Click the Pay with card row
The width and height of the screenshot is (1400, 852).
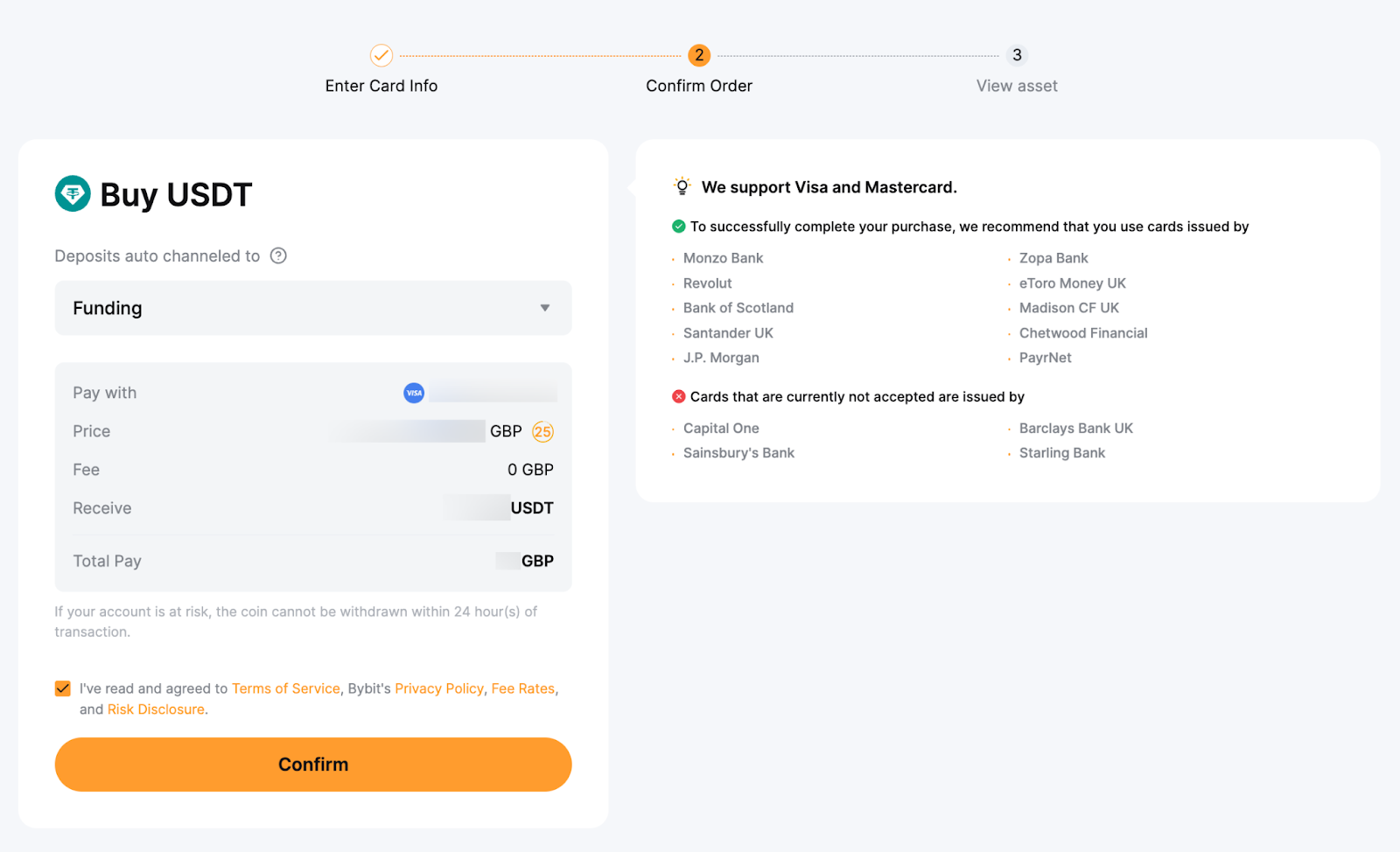(312, 393)
